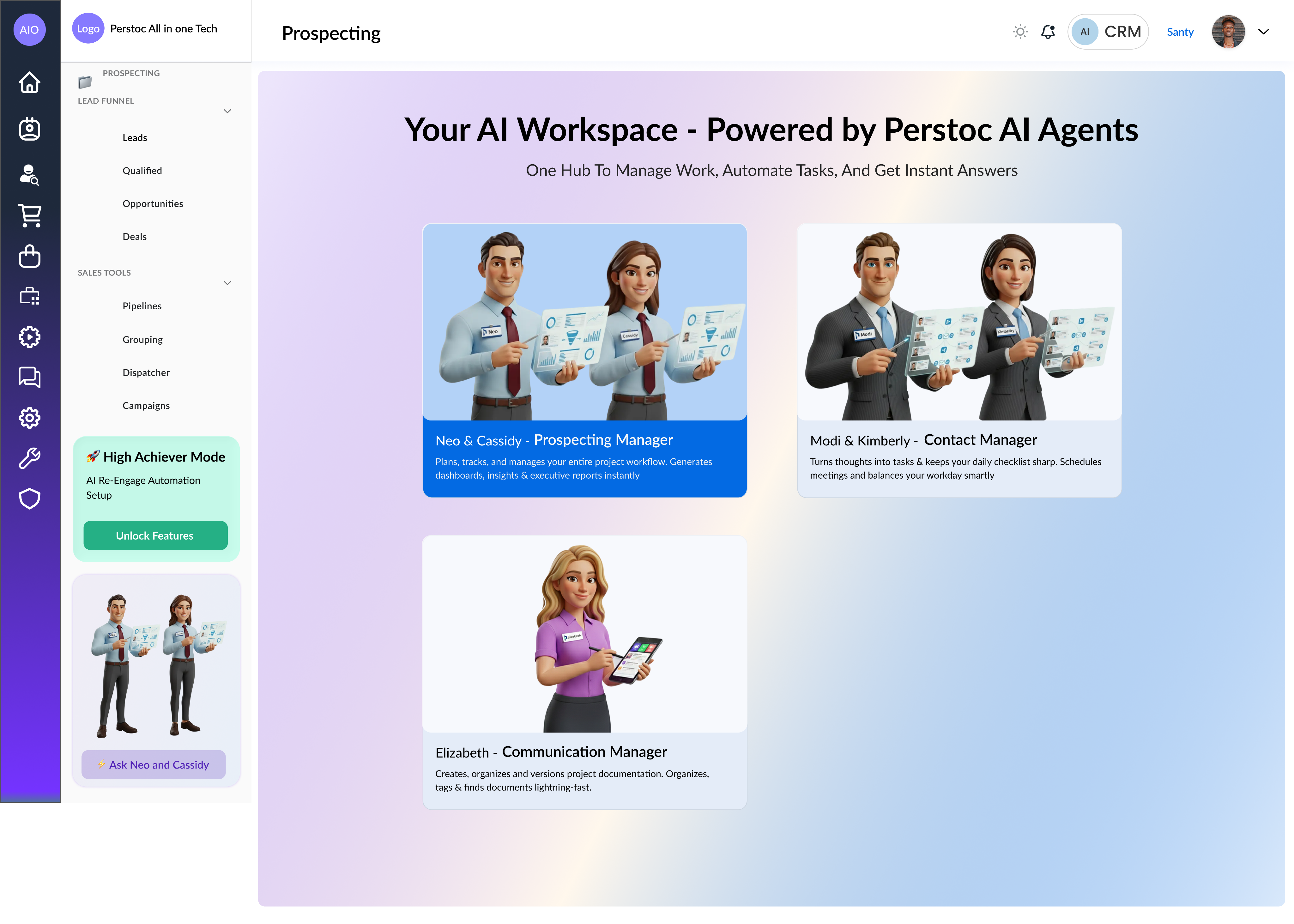Open Elizabeth Communication Manager card
This screenshot has height=924, width=1294.
pyautogui.click(x=584, y=673)
